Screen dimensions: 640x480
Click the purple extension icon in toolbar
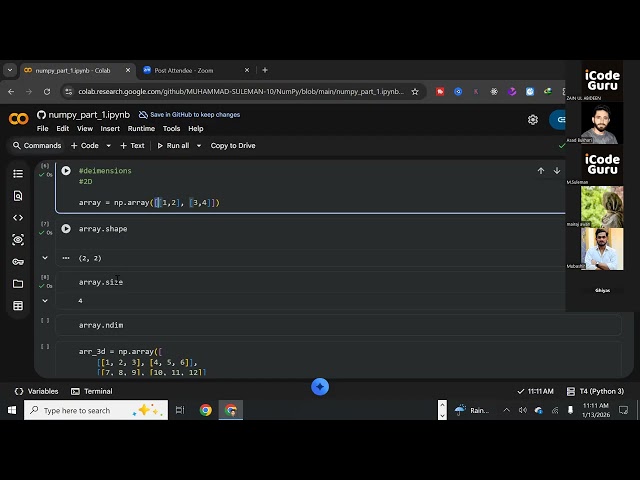[512, 92]
